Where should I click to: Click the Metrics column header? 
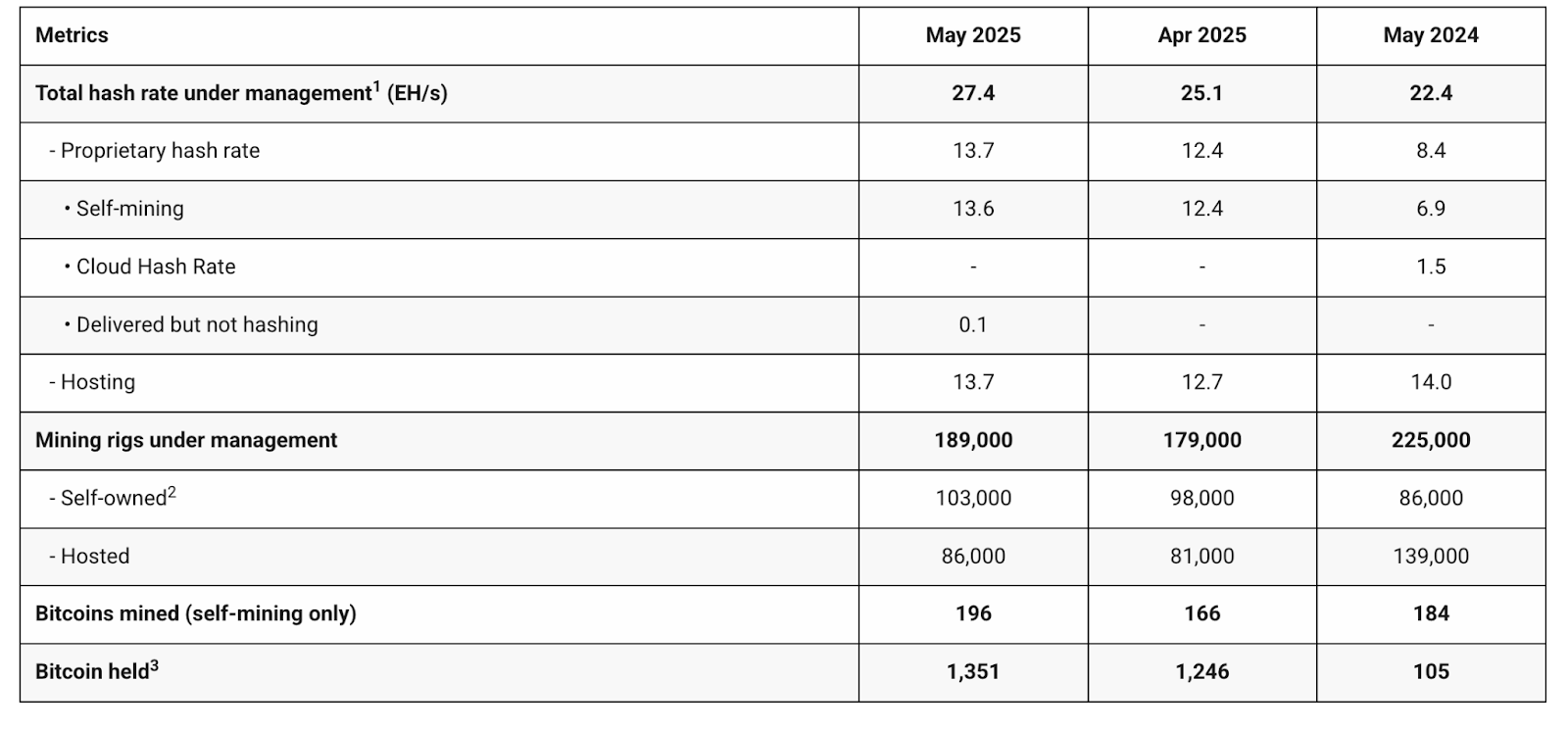[x=72, y=35]
